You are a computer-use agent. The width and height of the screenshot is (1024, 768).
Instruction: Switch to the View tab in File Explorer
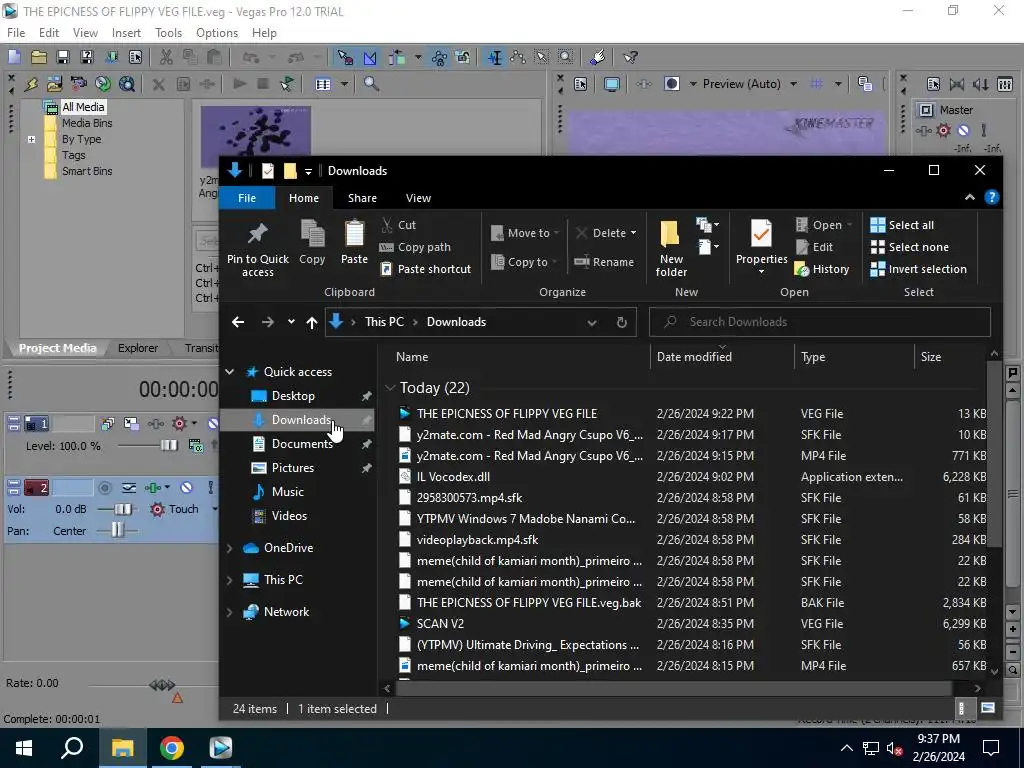418,198
